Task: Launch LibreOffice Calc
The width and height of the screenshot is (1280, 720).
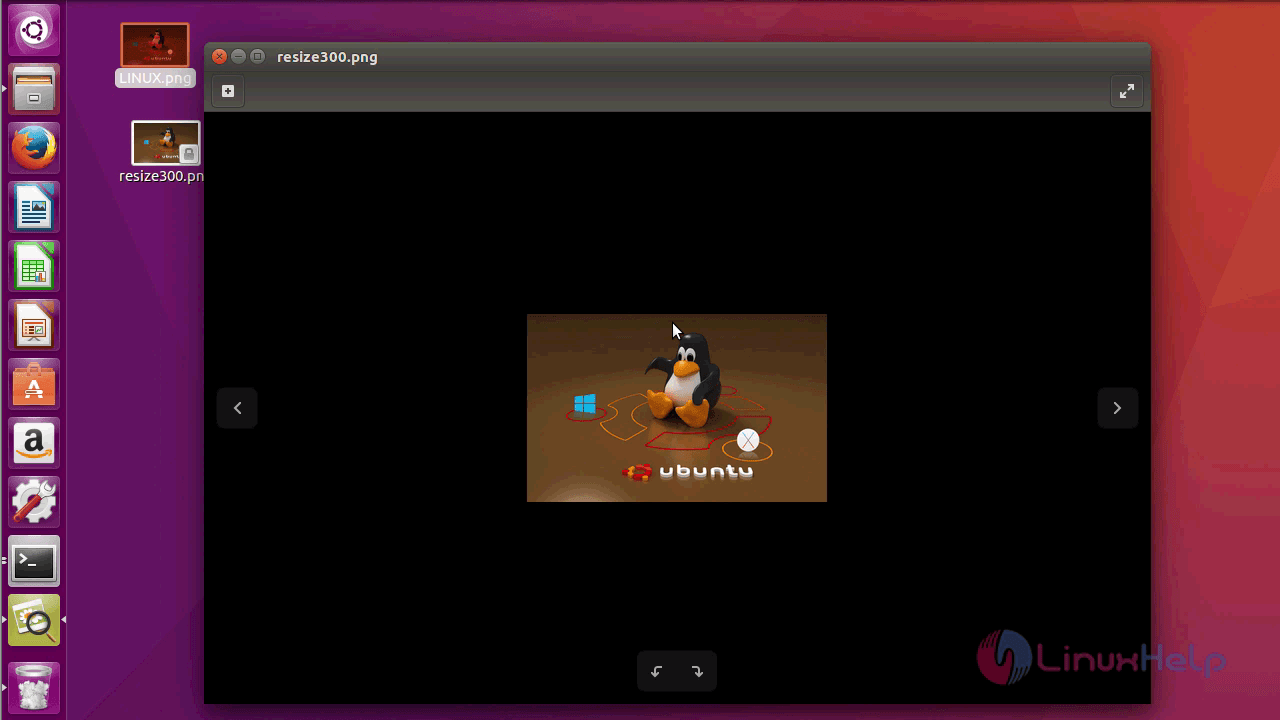Action: 34,266
